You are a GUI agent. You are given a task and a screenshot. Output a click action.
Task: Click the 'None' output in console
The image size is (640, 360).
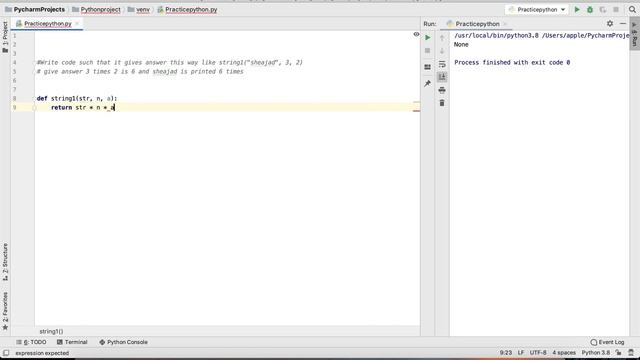coord(461,44)
